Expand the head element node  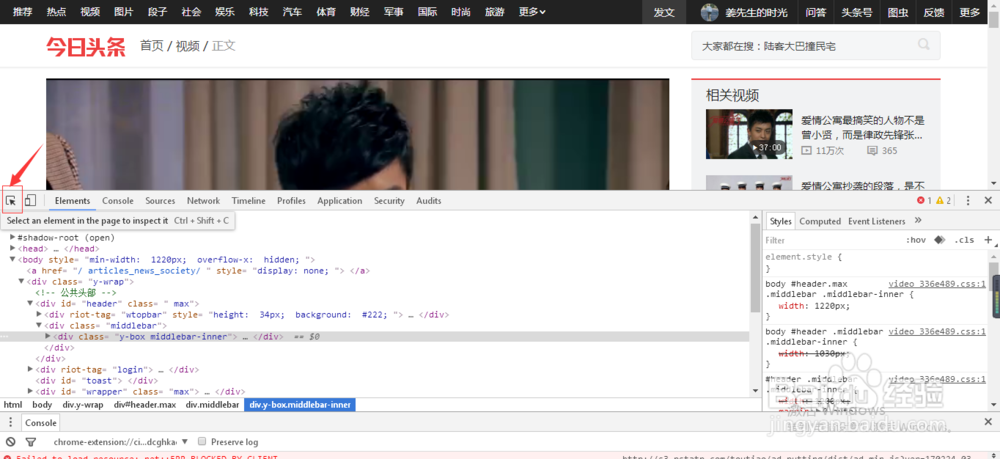[13, 248]
